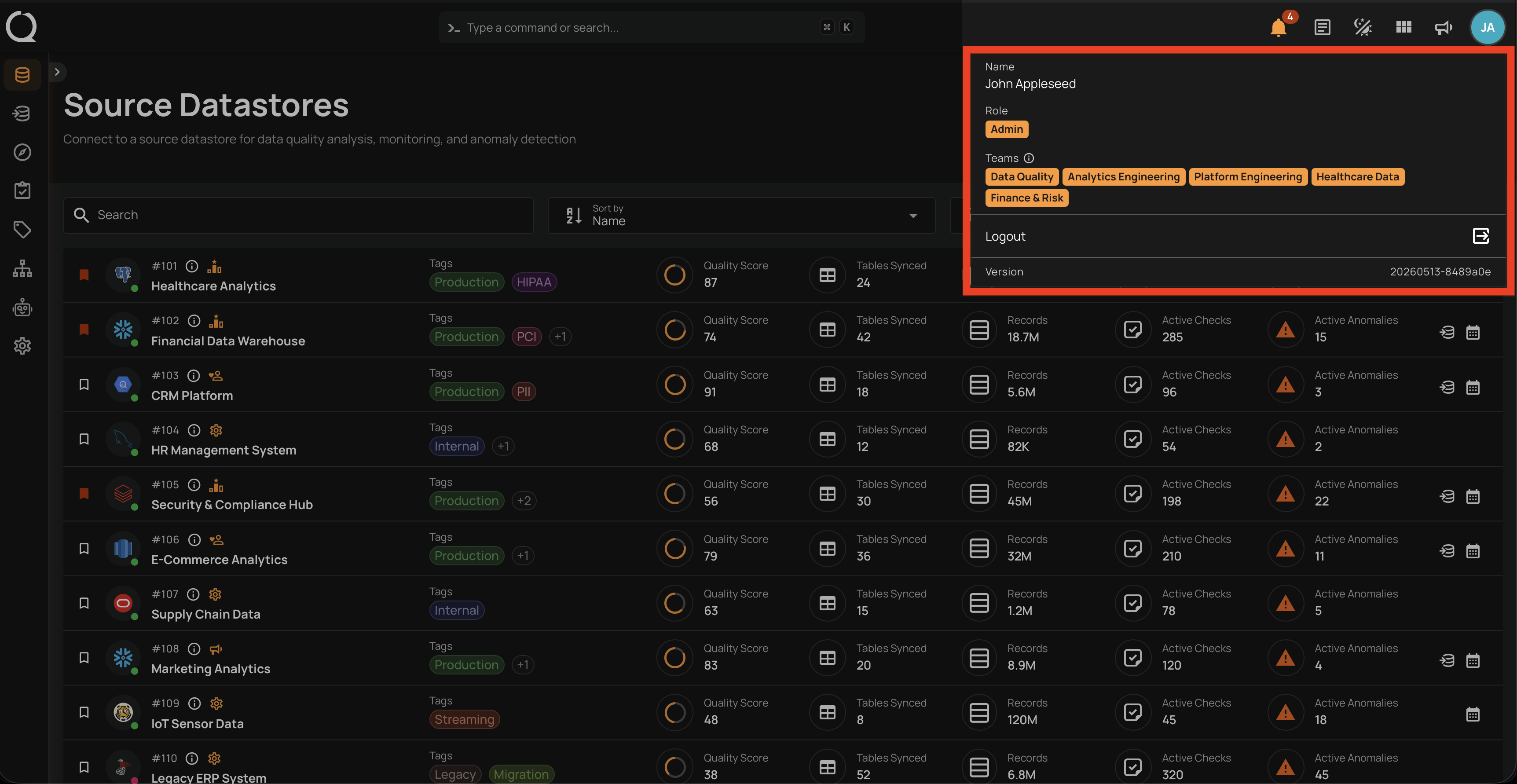
Task: Open the Tags sidebar icon
Action: pyautogui.click(x=22, y=229)
